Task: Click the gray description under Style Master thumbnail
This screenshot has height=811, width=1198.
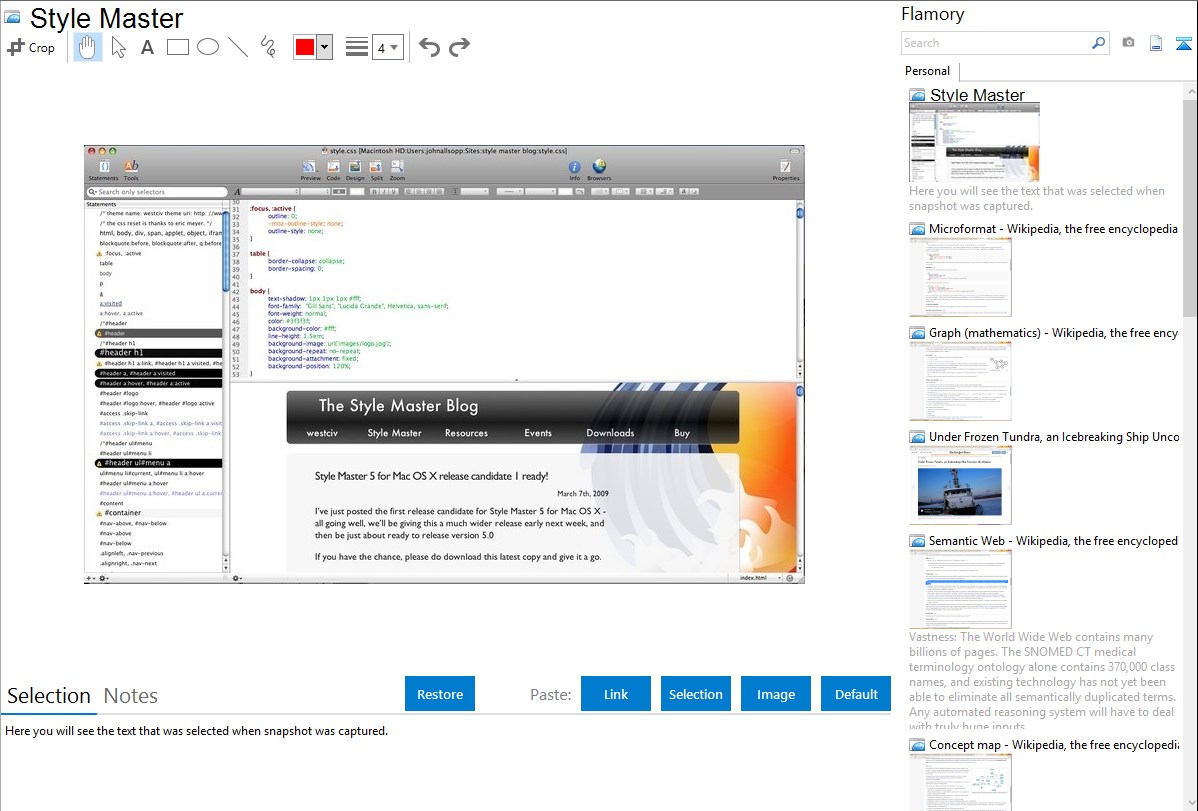Action: [1037, 199]
